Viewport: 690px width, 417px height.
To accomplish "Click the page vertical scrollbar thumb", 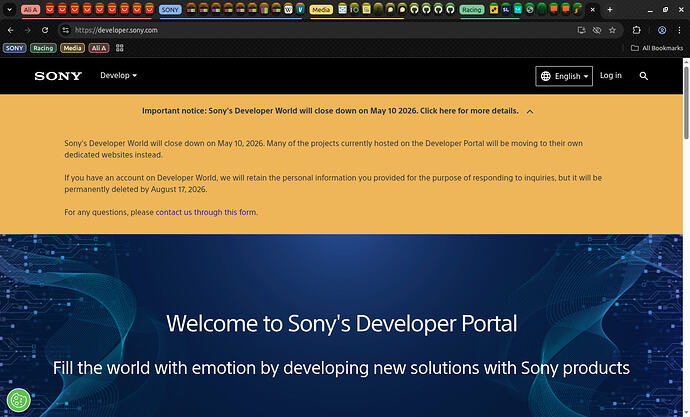I will (x=686, y=102).
